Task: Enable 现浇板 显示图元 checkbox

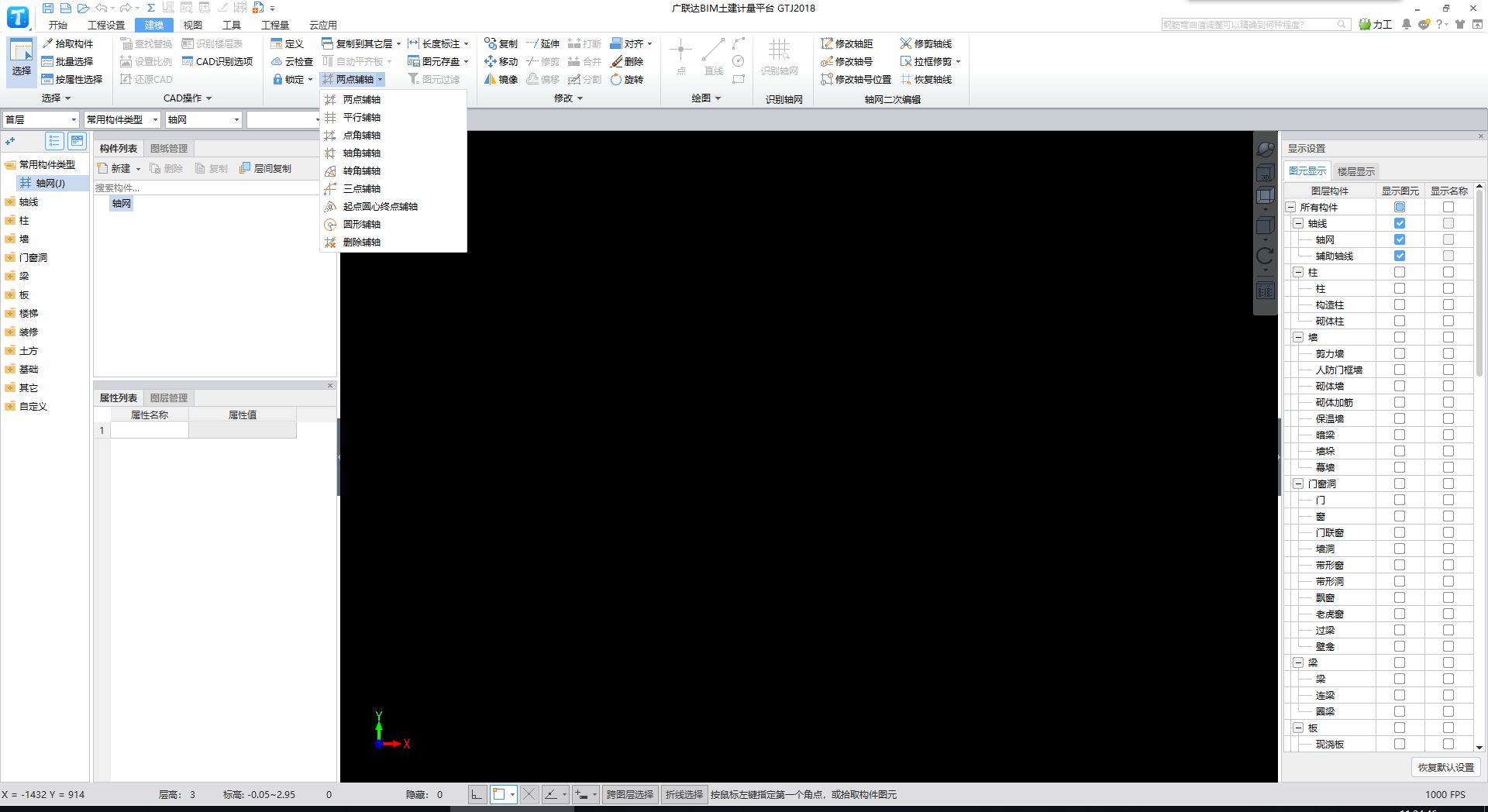Action: pos(1400,744)
